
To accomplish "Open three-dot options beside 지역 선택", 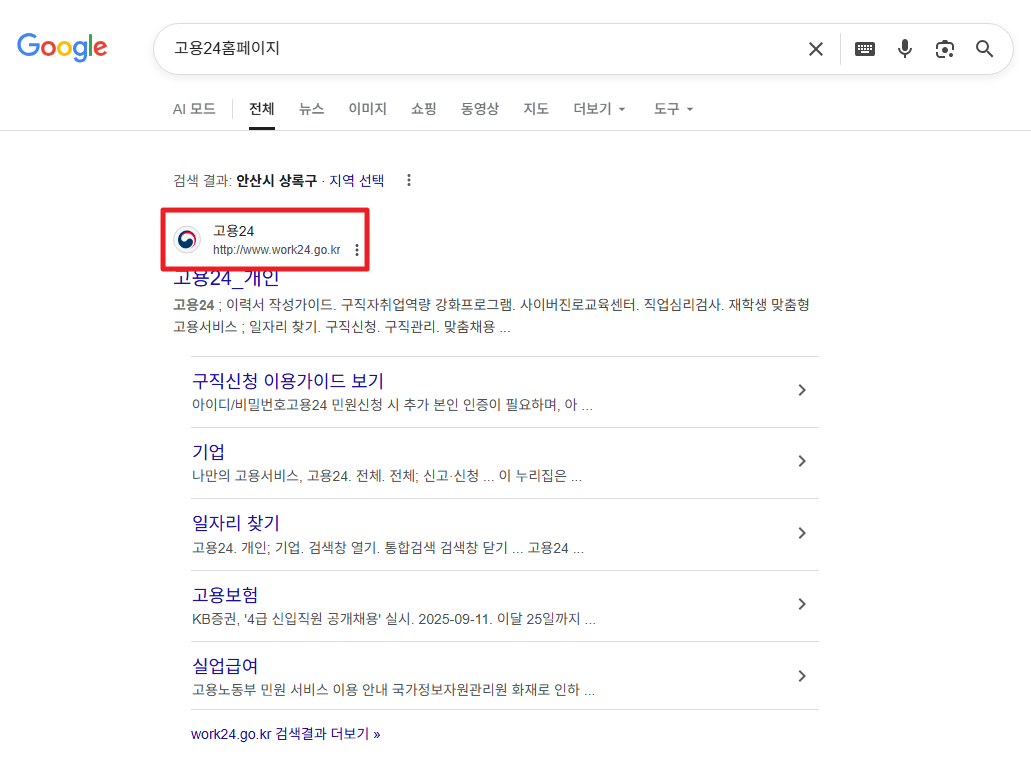I will [409, 180].
